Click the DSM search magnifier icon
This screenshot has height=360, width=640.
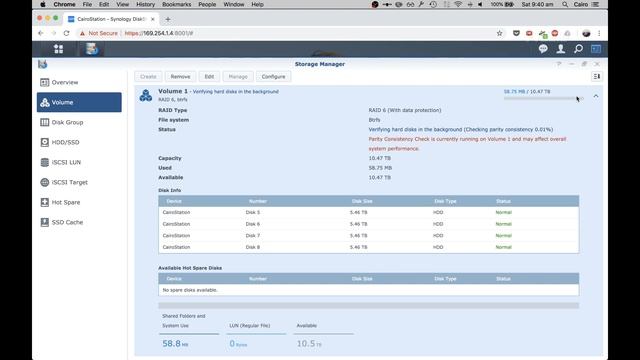point(578,49)
